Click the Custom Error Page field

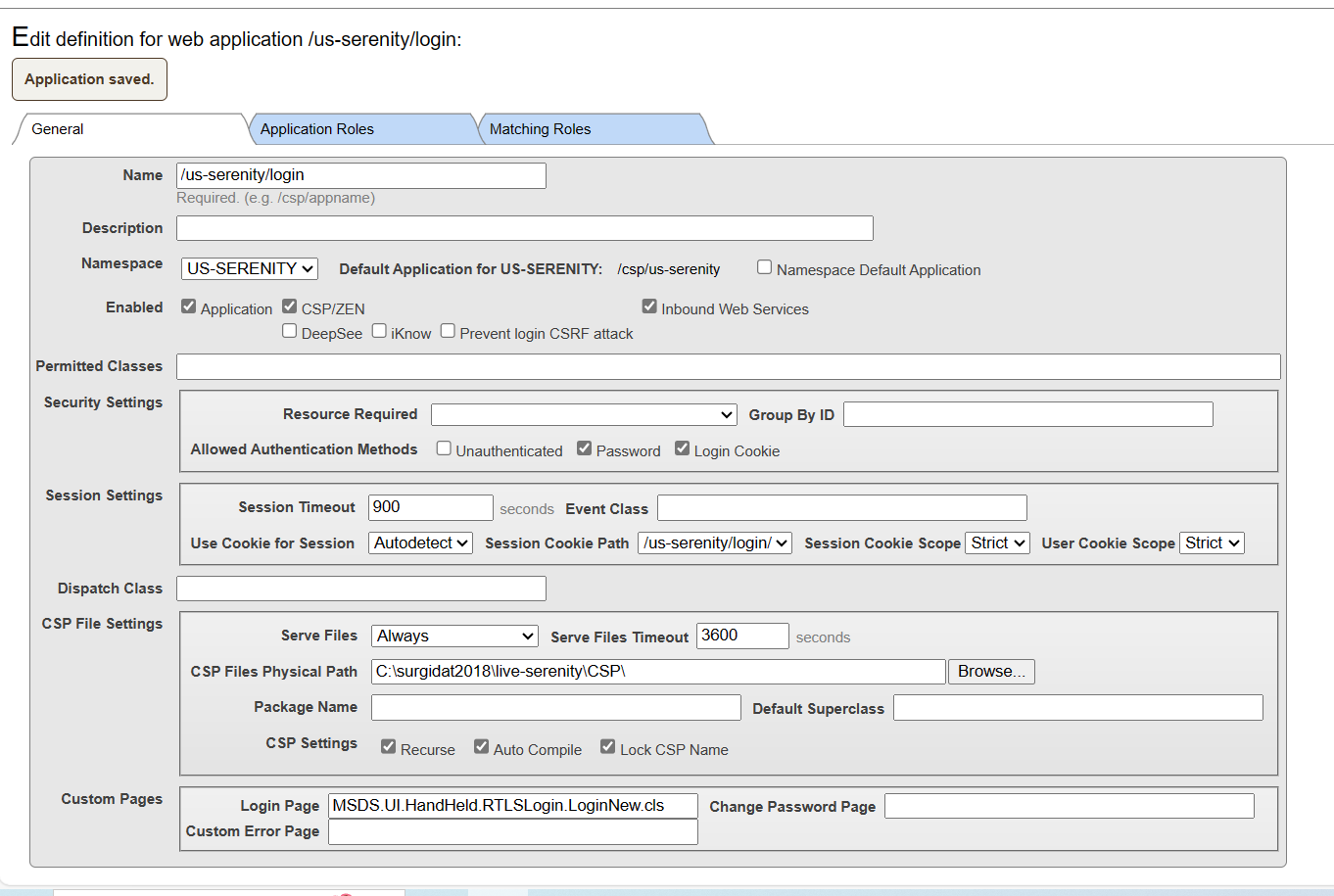coord(513,831)
